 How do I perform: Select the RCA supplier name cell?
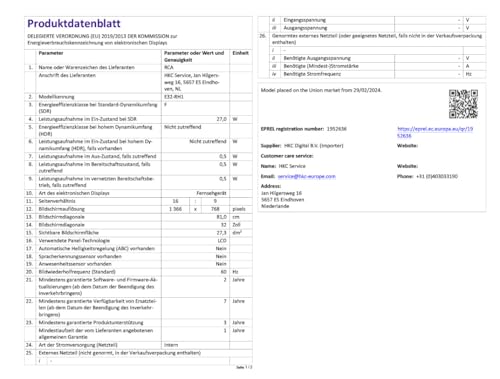pos(169,67)
